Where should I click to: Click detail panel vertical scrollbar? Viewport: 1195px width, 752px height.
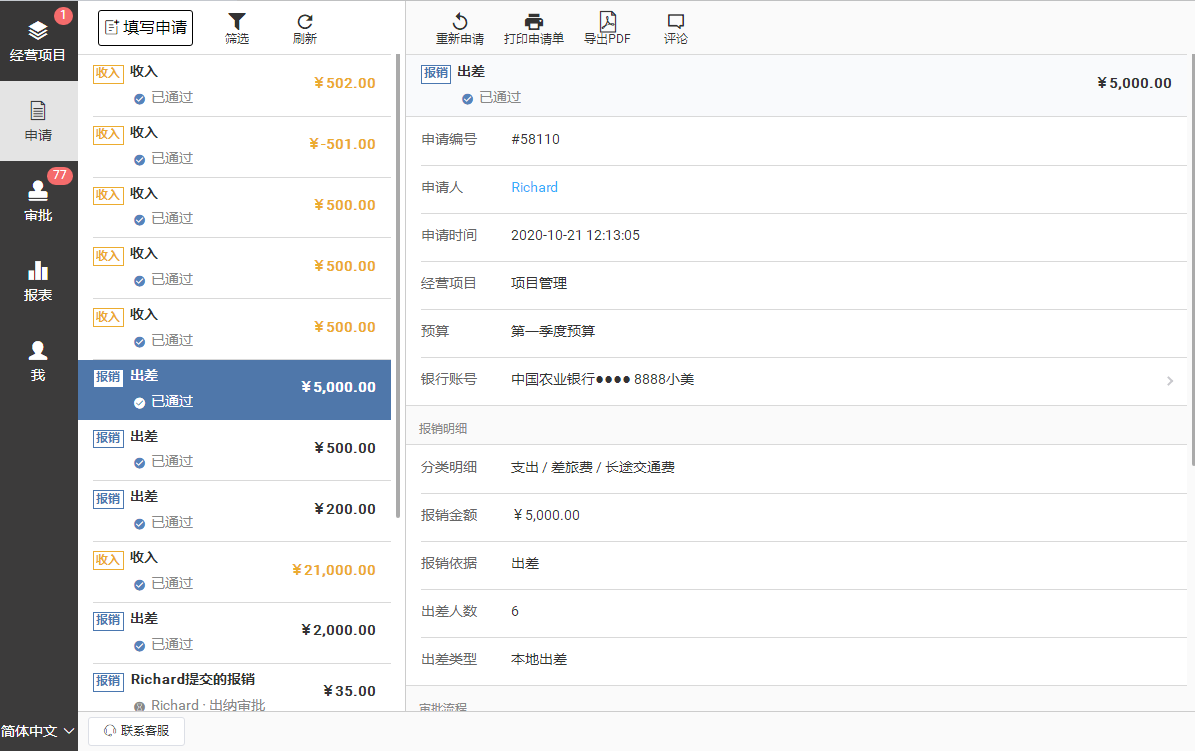tap(1193, 259)
